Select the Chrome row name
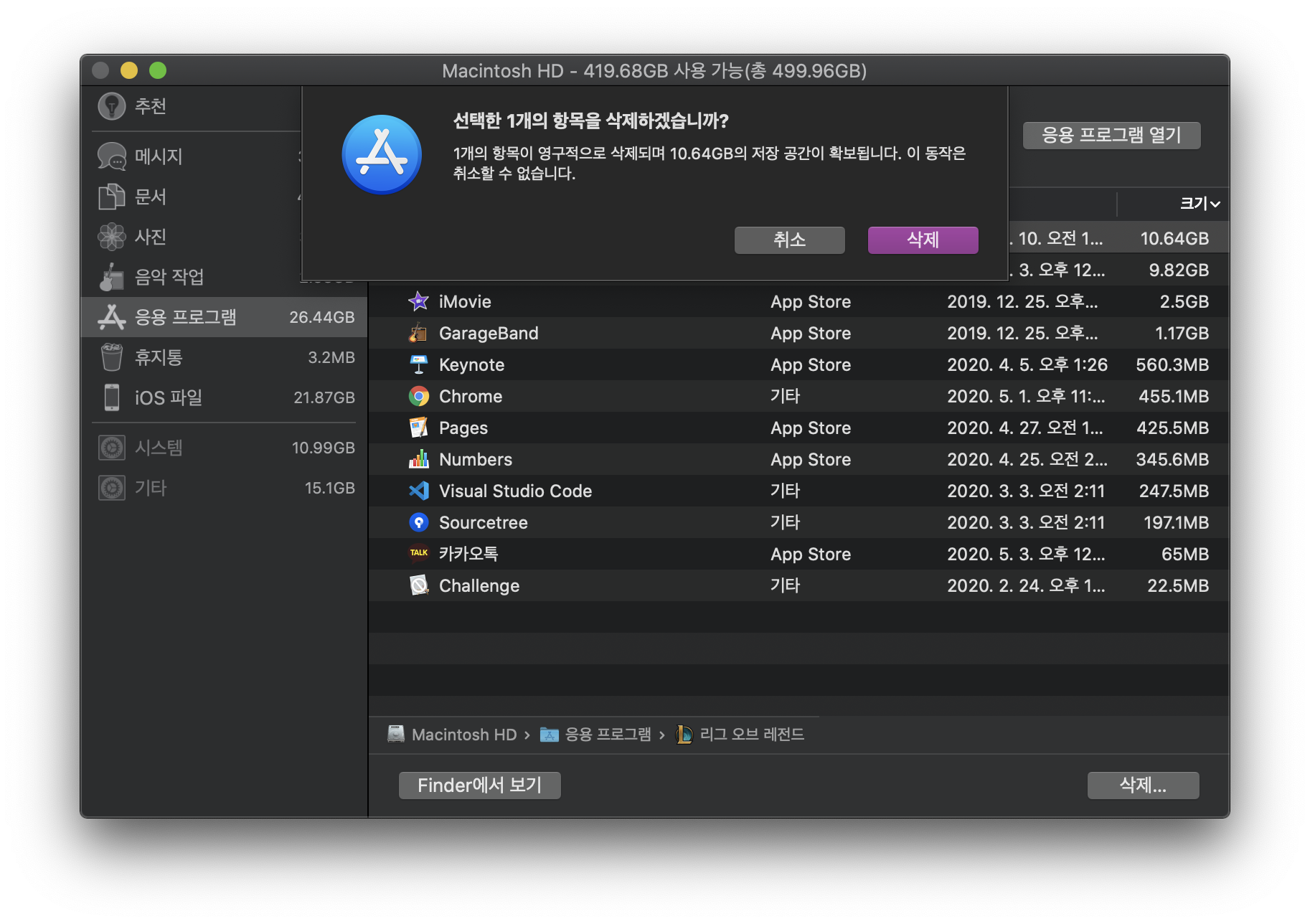This screenshot has width=1310, height=924. [x=471, y=397]
